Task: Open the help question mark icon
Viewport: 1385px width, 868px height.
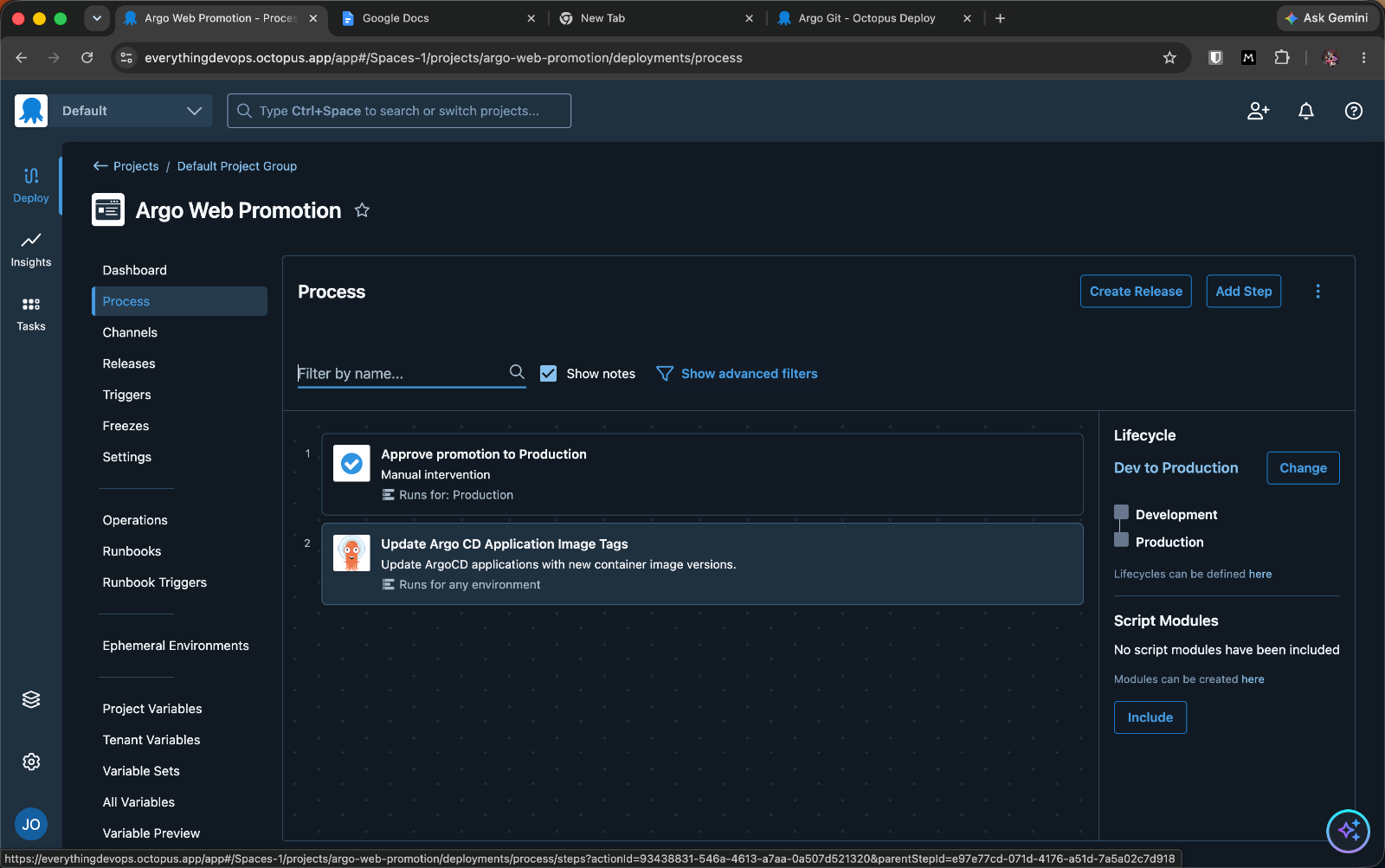Action: [x=1354, y=111]
